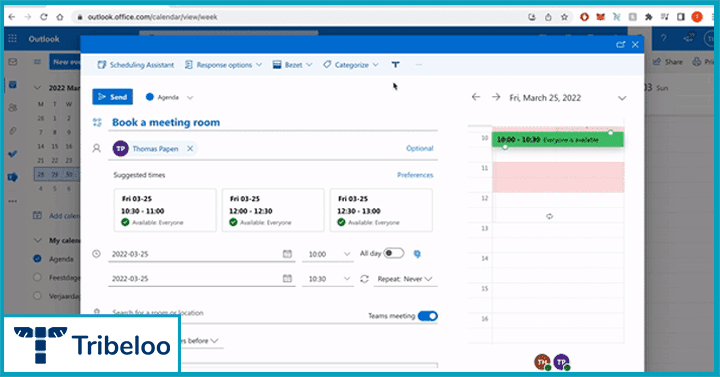Open the start date calendar picker
Viewport: 720px width, 377px height.
287,254
